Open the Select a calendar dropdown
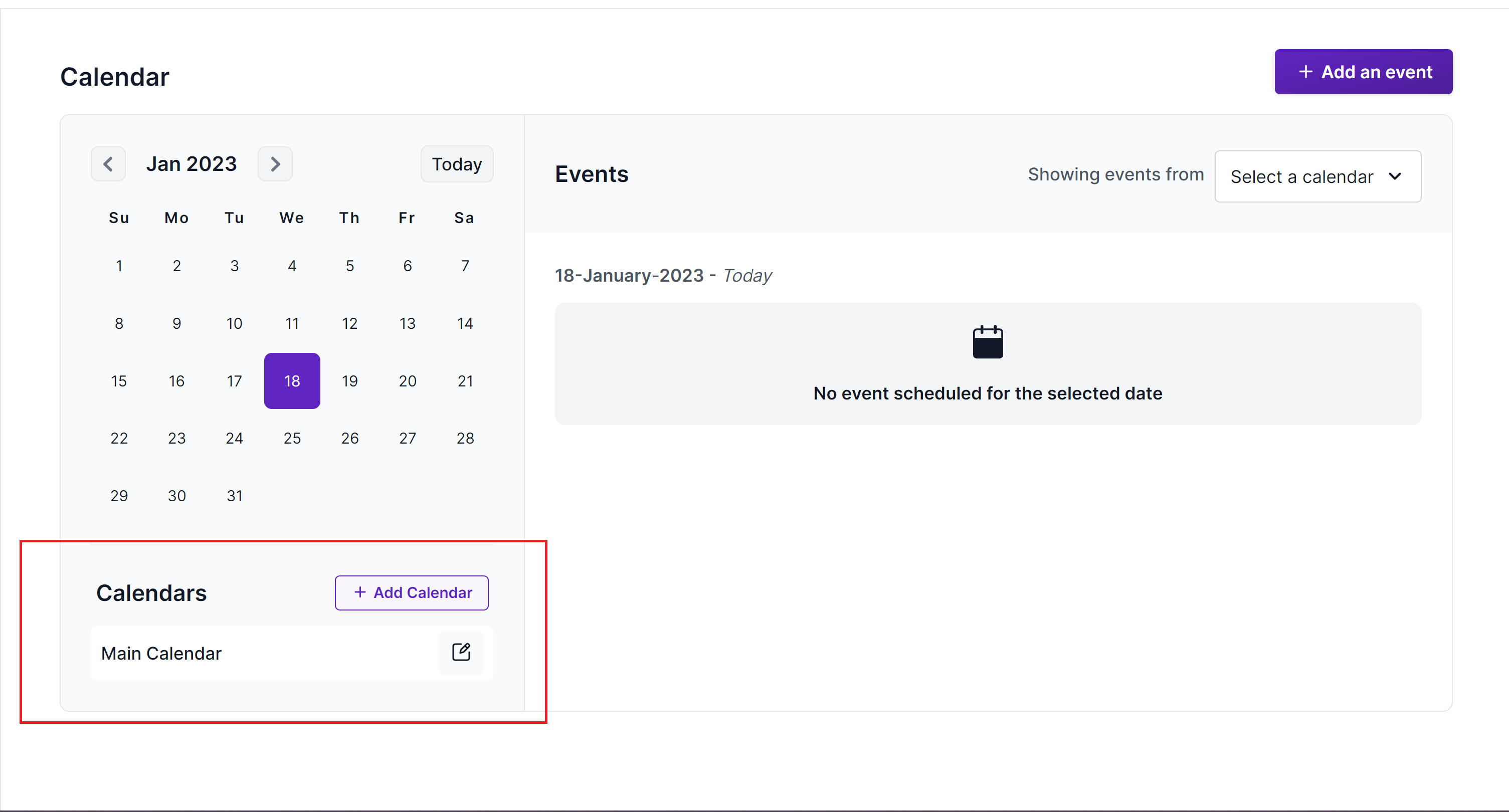 pyautogui.click(x=1317, y=176)
